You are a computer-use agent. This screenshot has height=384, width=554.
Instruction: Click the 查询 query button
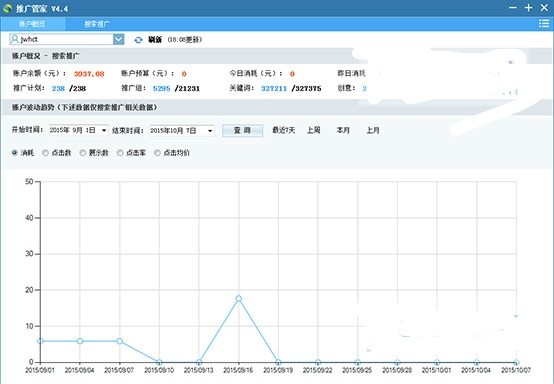coord(242,130)
